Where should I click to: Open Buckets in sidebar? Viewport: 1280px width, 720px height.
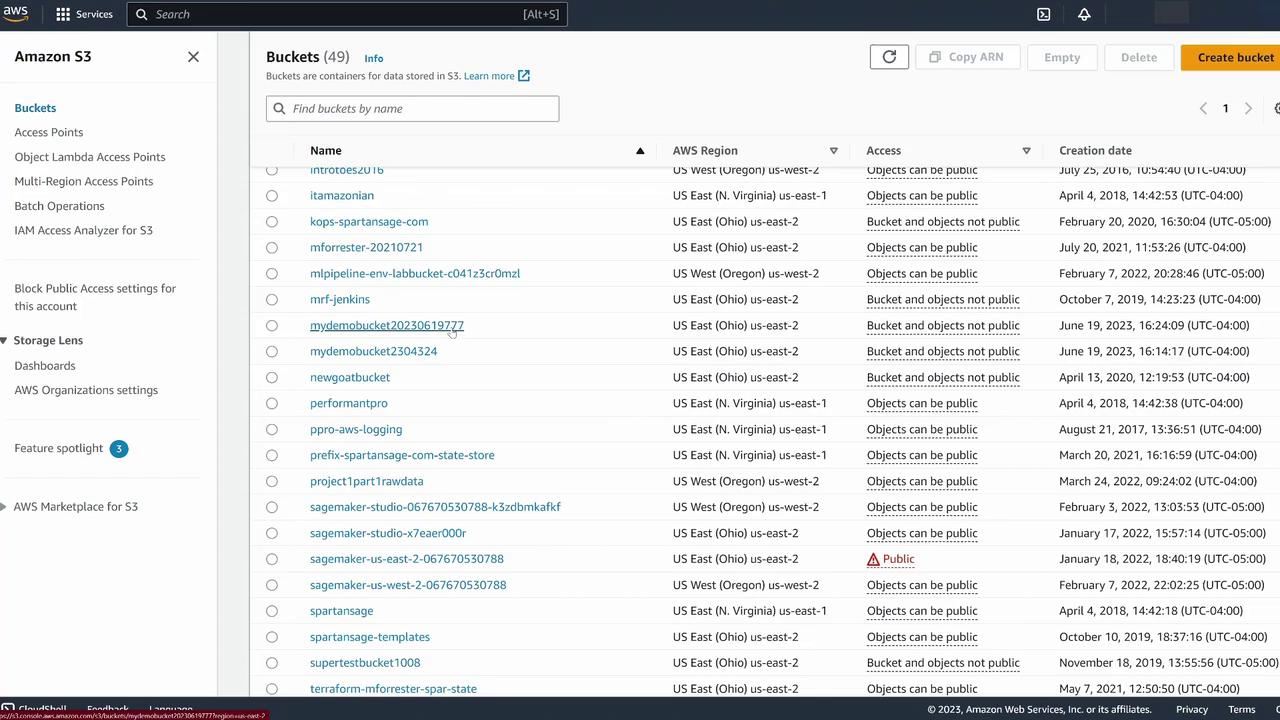[x=35, y=108]
